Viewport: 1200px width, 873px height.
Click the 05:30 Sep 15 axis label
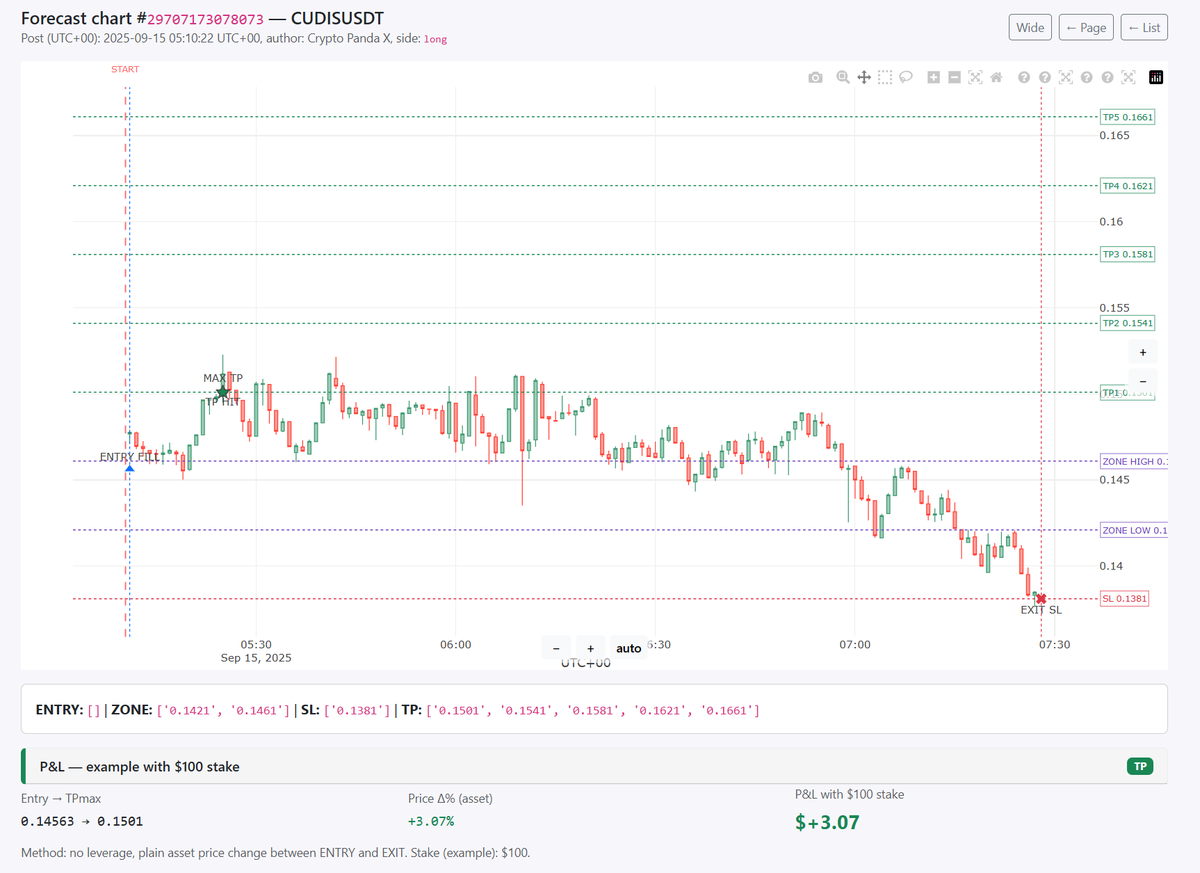point(256,651)
